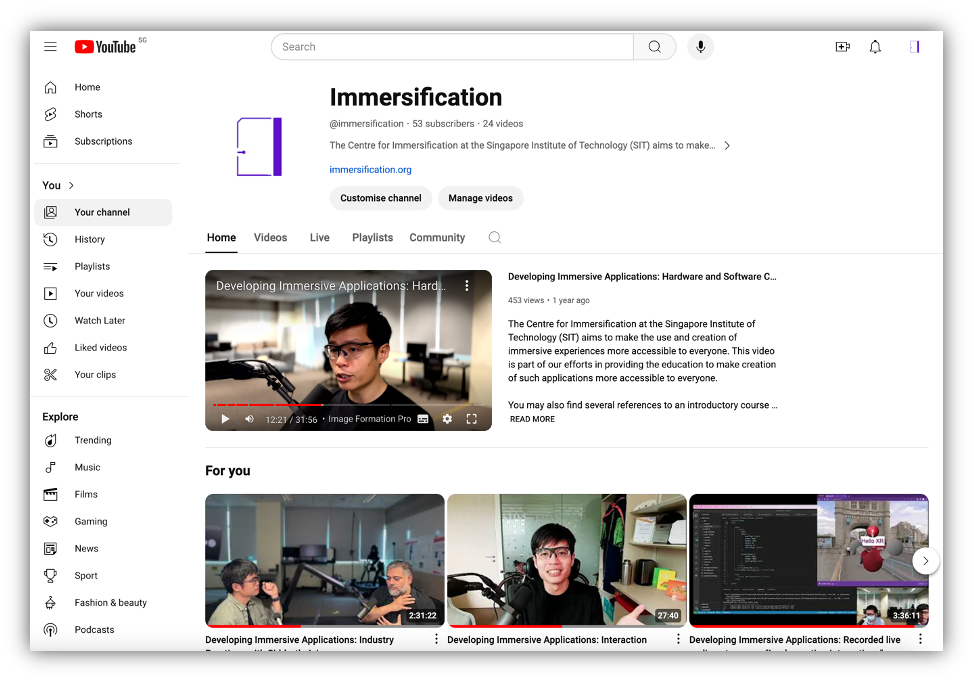Activate voice search microphone
This screenshot has width=974, height=682.
click(x=701, y=47)
